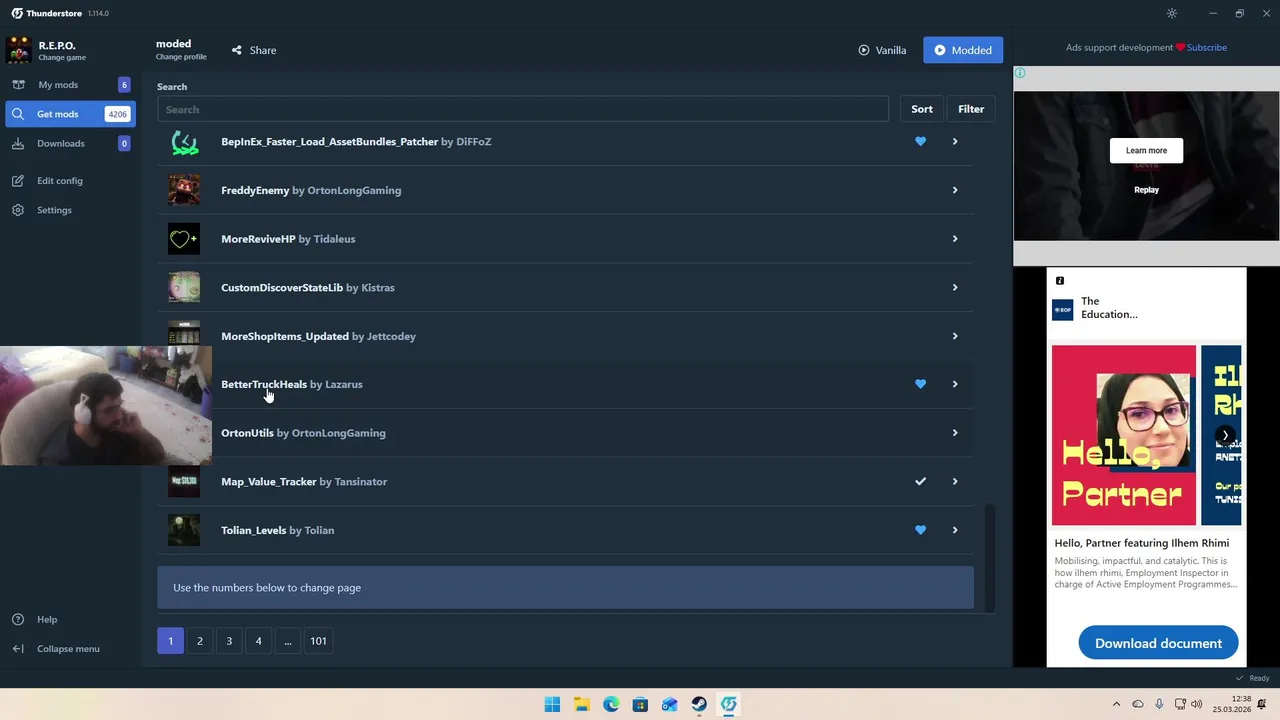The image size is (1280, 720).
Task: Click the ad info icon
Action: [x=1019, y=73]
